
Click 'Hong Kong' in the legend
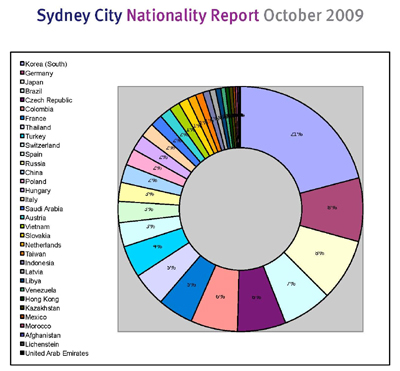(42, 299)
